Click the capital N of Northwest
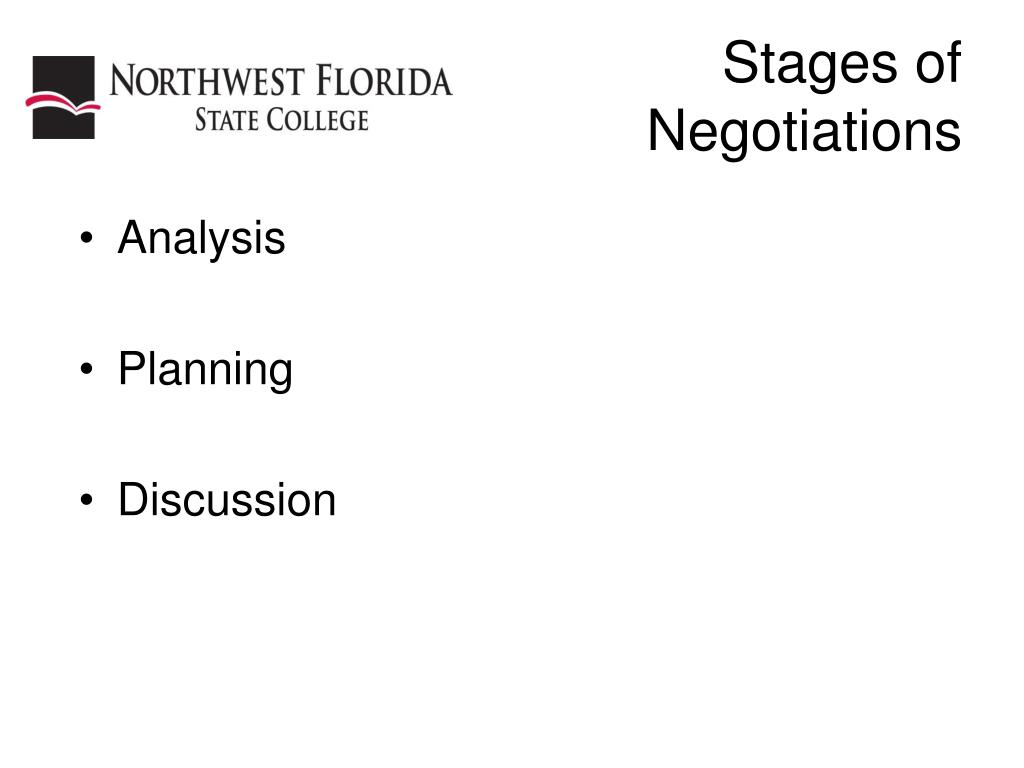Viewport: 1024px width, 768px height. point(123,82)
